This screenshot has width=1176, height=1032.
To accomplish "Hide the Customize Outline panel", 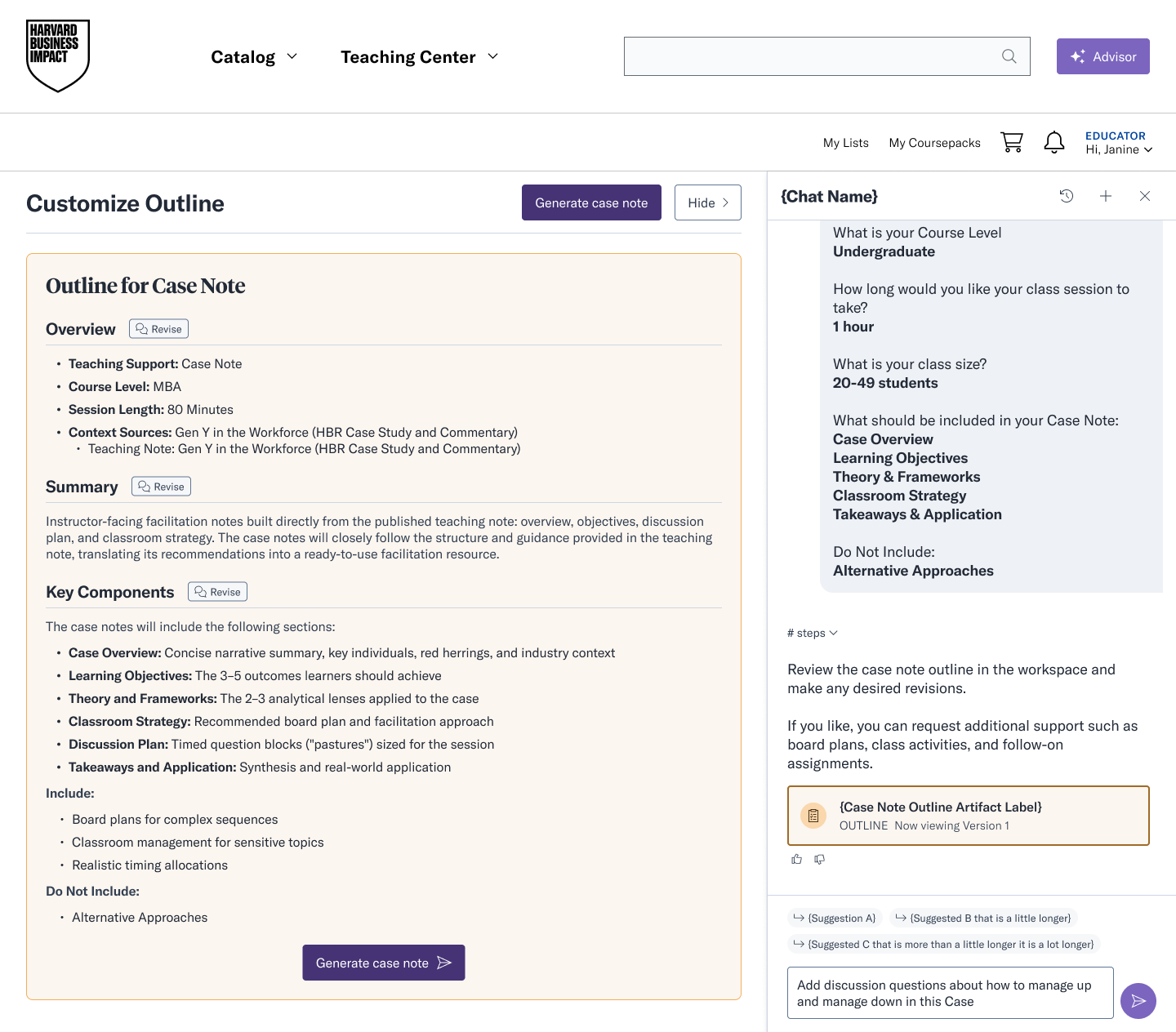I will pos(708,202).
